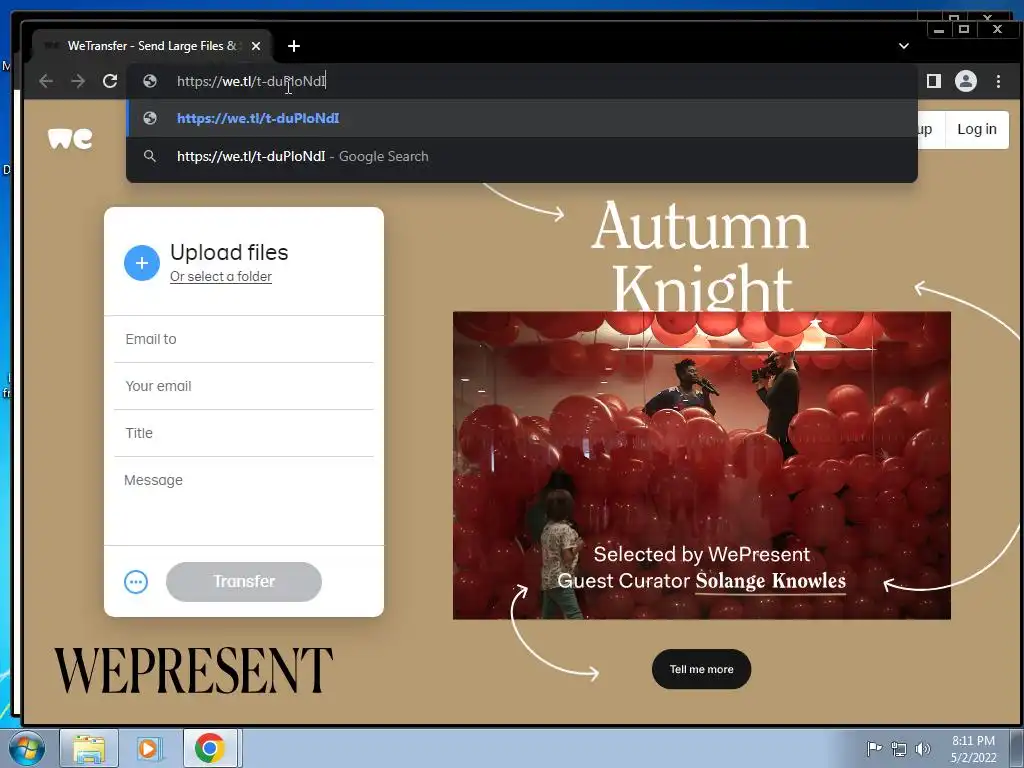This screenshot has height=768, width=1024.
Task: Choose the Google Search suggestion for the URL
Action: (522, 156)
